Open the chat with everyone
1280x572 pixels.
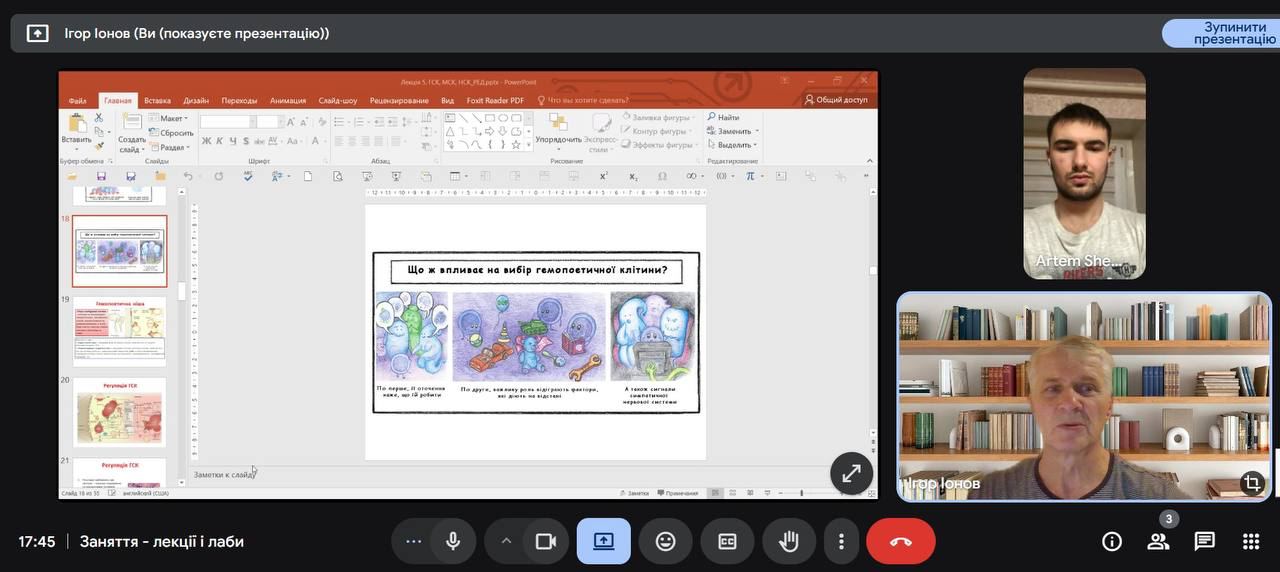[1205, 541]
